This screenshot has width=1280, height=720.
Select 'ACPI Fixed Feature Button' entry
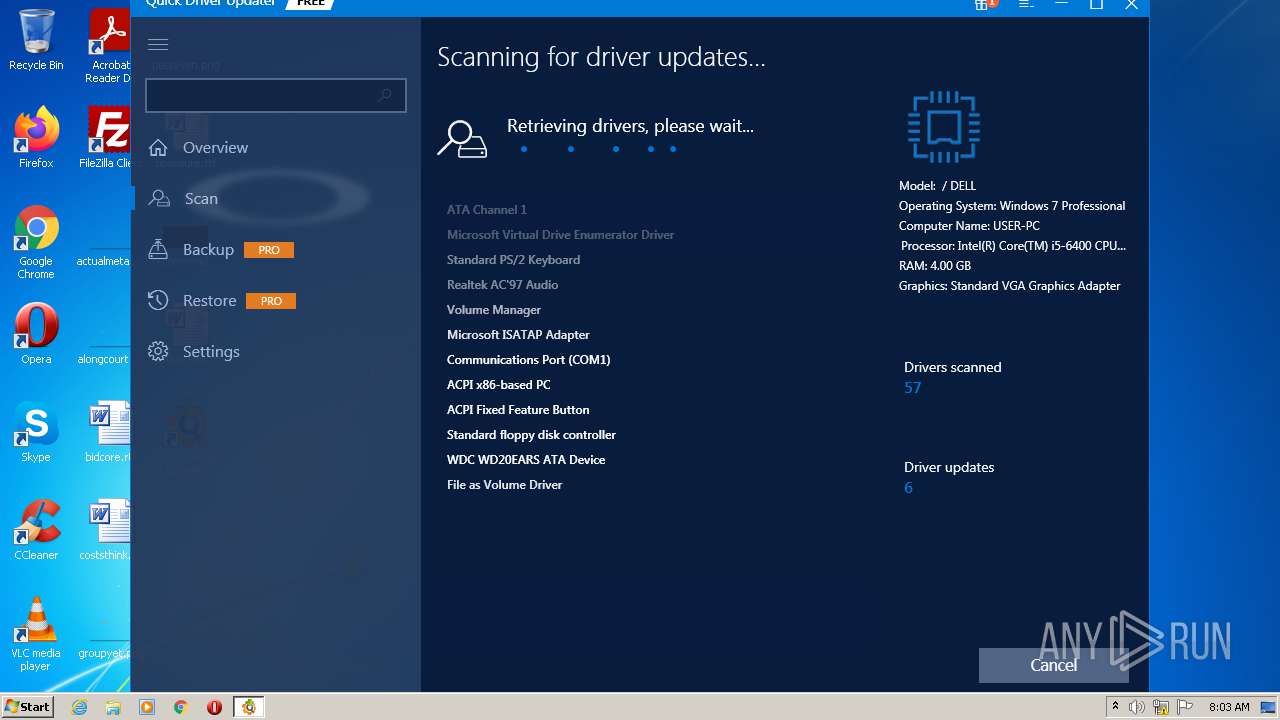[518, 410]
